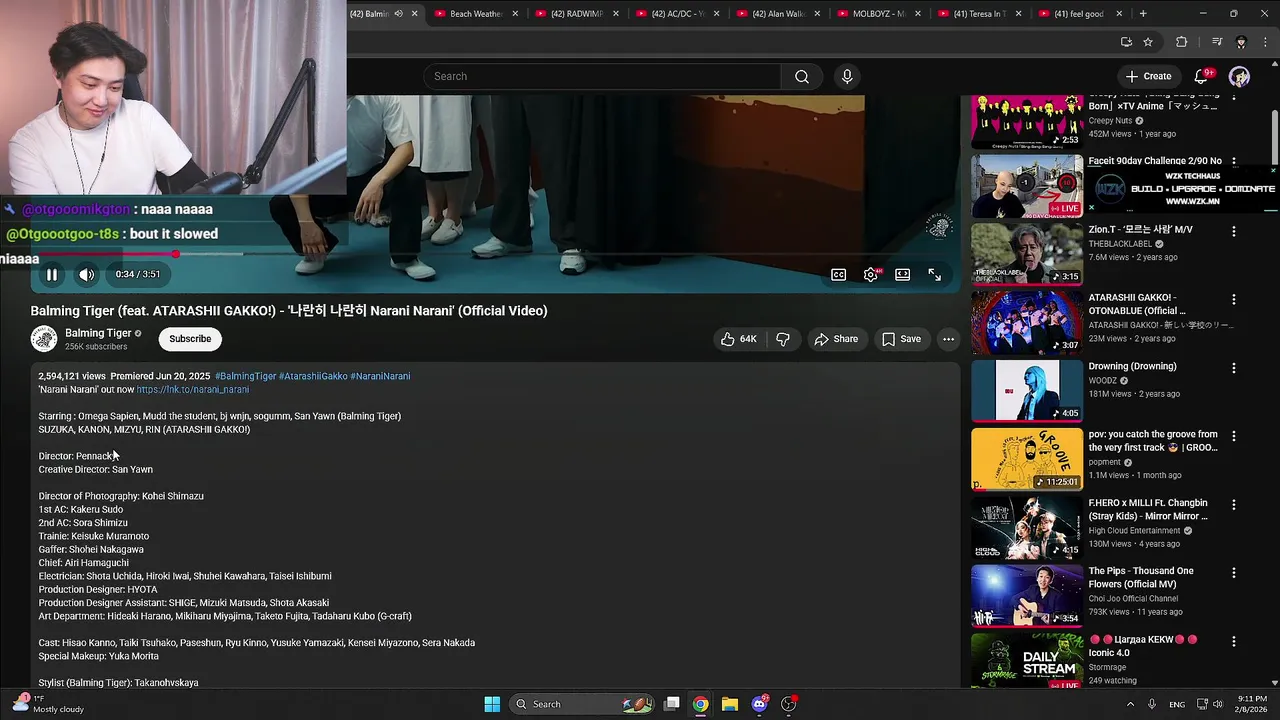Switch to the MOLBOYZ tab
Viewport: 1280px width, 720px height.
coord(879,14)
